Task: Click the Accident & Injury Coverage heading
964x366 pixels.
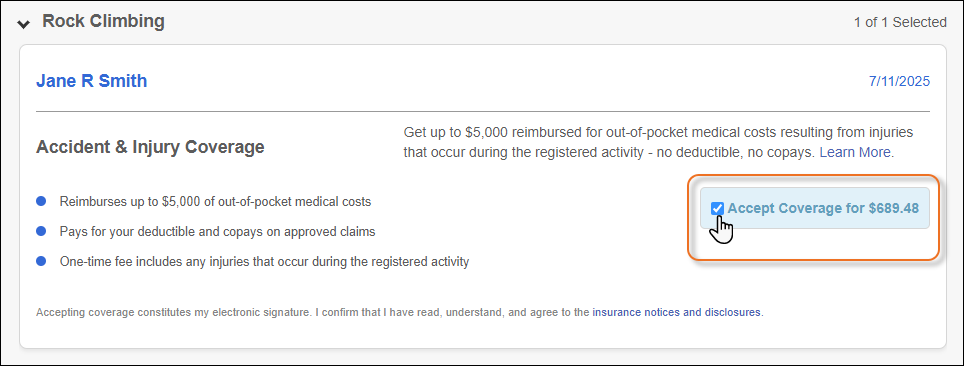Action: click(x=150, y=147)
